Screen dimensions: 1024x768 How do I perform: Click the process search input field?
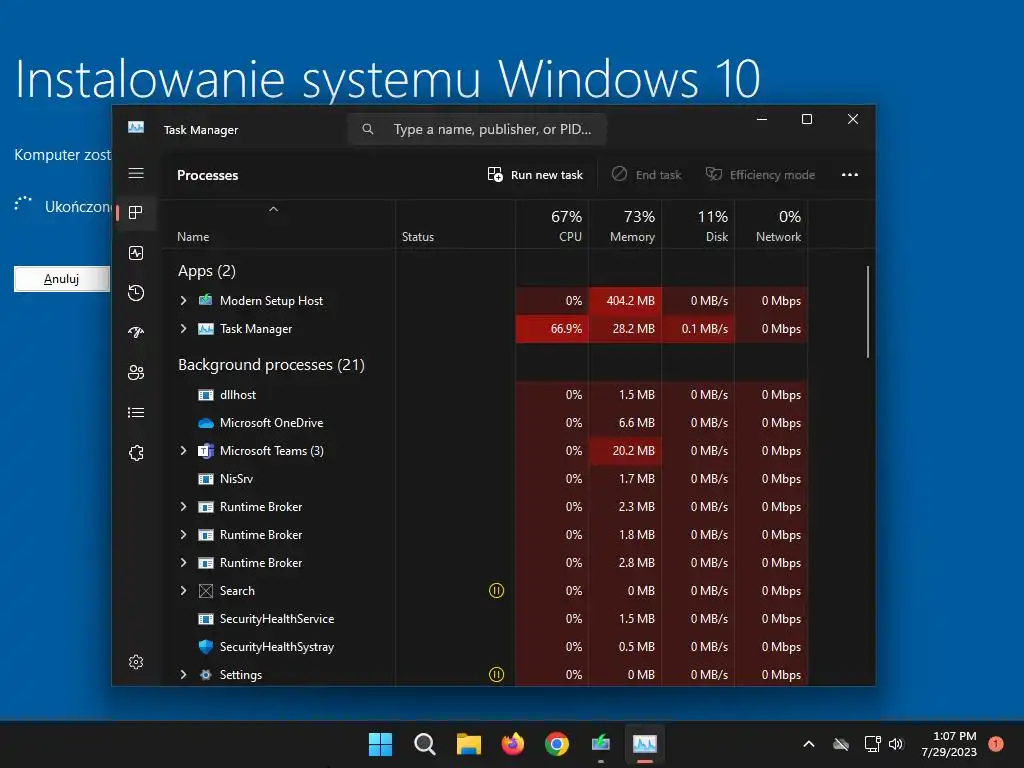477,129
